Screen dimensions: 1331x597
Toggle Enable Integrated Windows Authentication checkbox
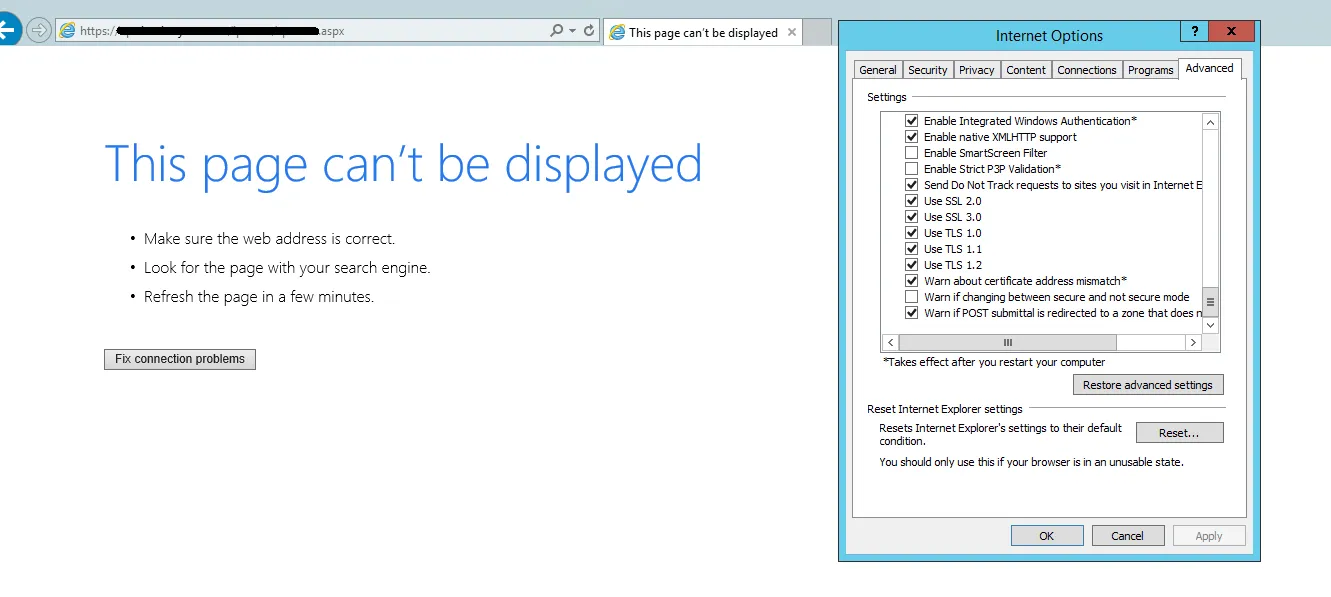click(x=911, y=121)
